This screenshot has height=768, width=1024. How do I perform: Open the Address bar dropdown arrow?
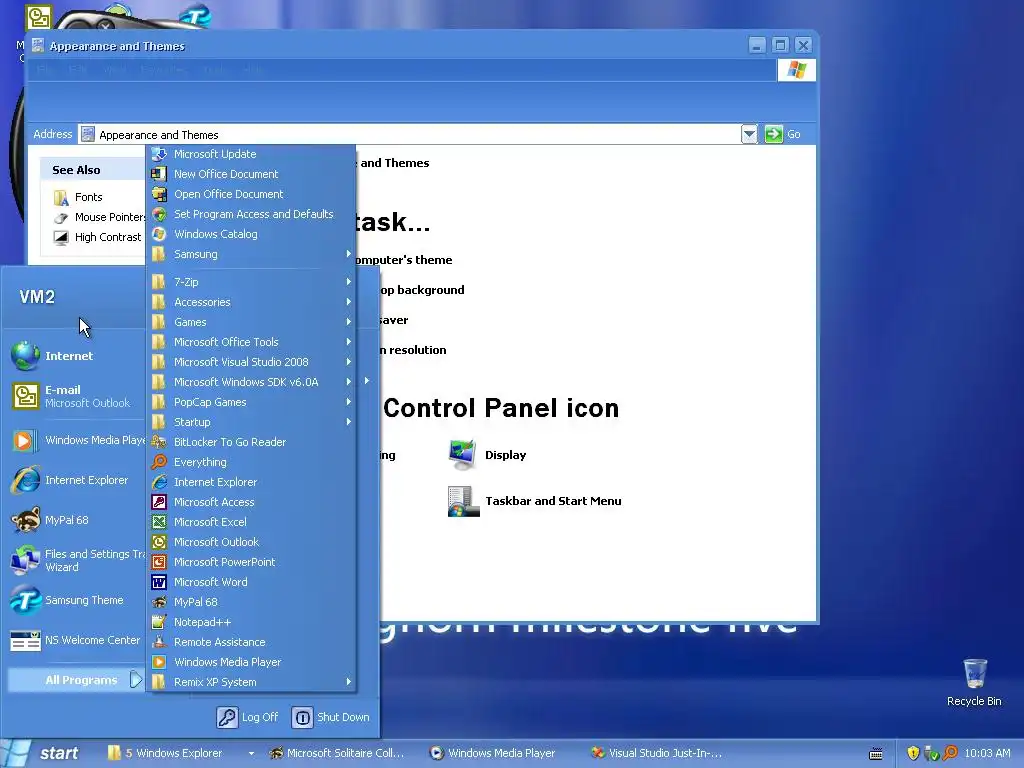749,135
